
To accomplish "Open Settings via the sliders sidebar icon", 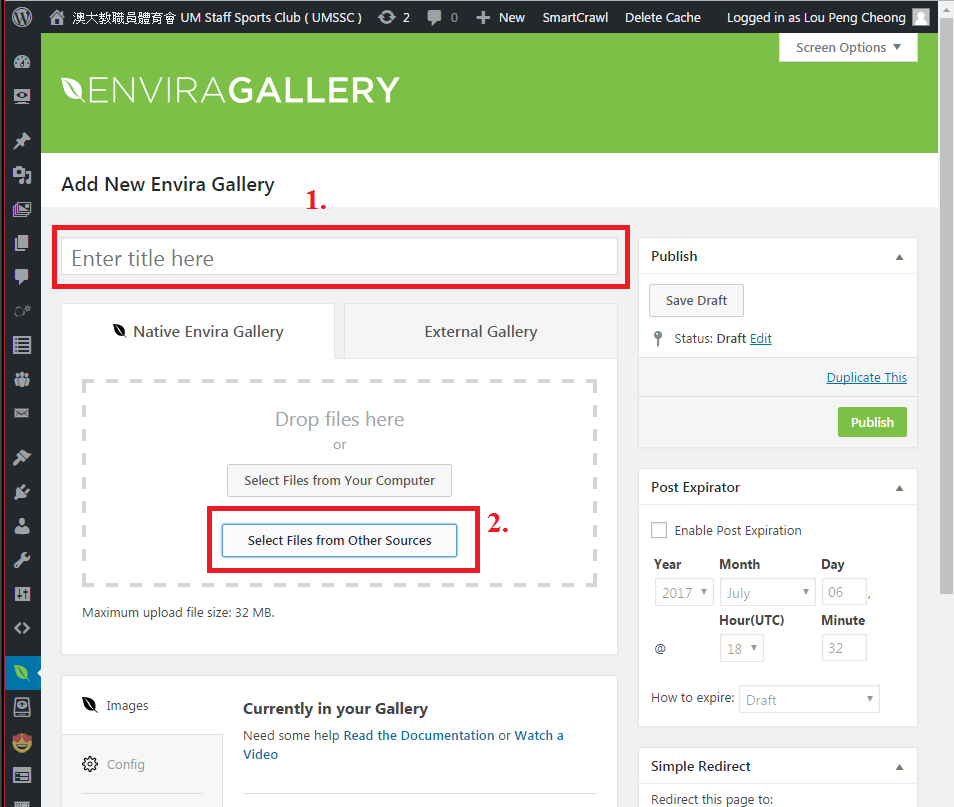I will pos(22,594).
